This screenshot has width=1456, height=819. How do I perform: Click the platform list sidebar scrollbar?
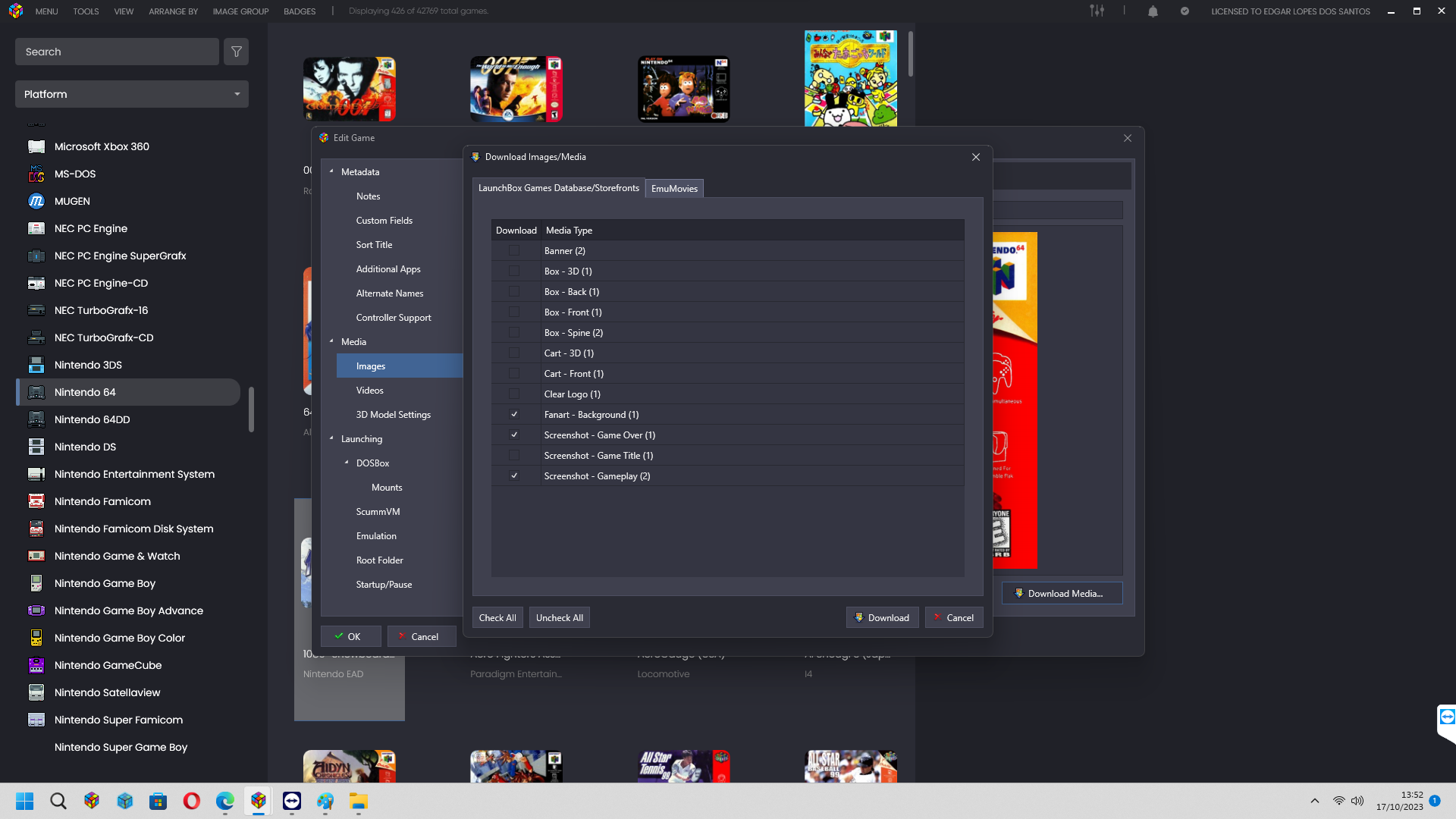251,409
